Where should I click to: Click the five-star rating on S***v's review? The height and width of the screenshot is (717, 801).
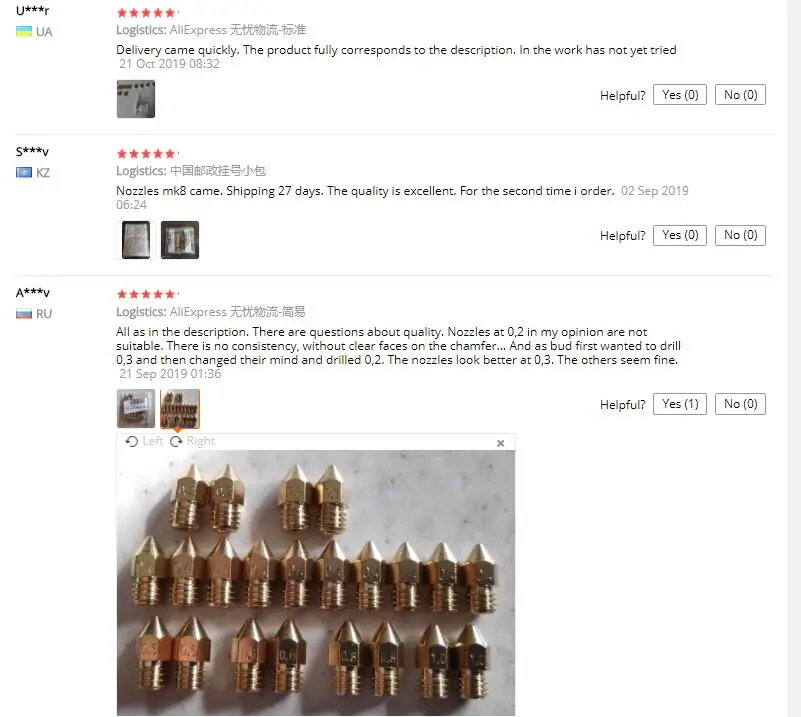point(146,154)
